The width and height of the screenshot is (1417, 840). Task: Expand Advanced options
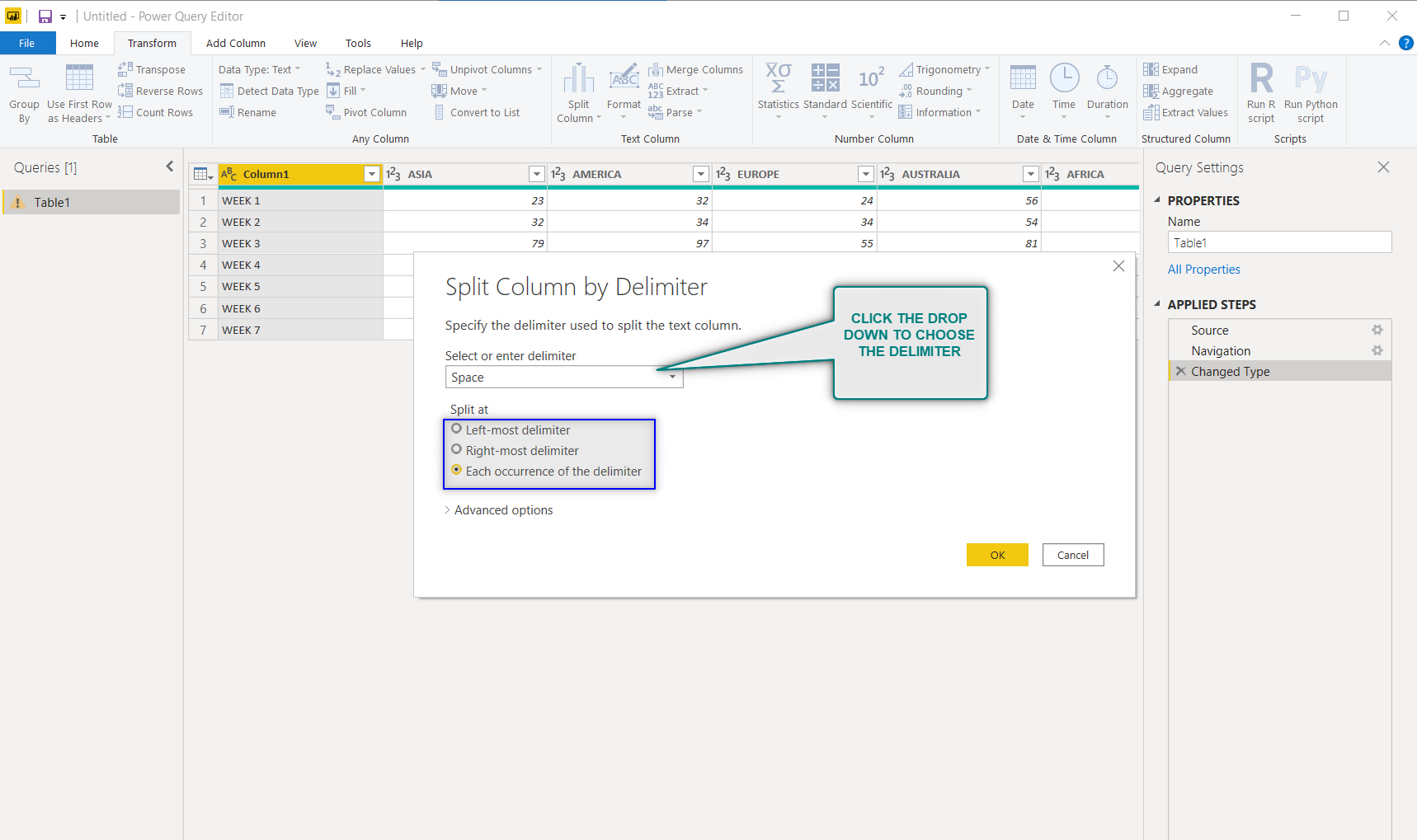(x=498, y=509)
